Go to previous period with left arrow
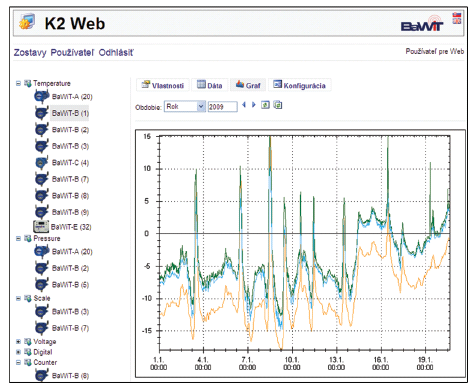Screen dimensions: 476x391 244,105
